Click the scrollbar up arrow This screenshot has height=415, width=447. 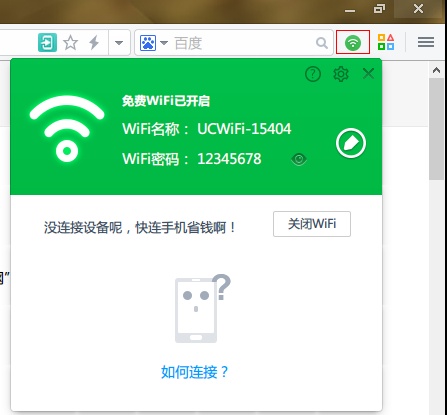[x=436, y=70]
